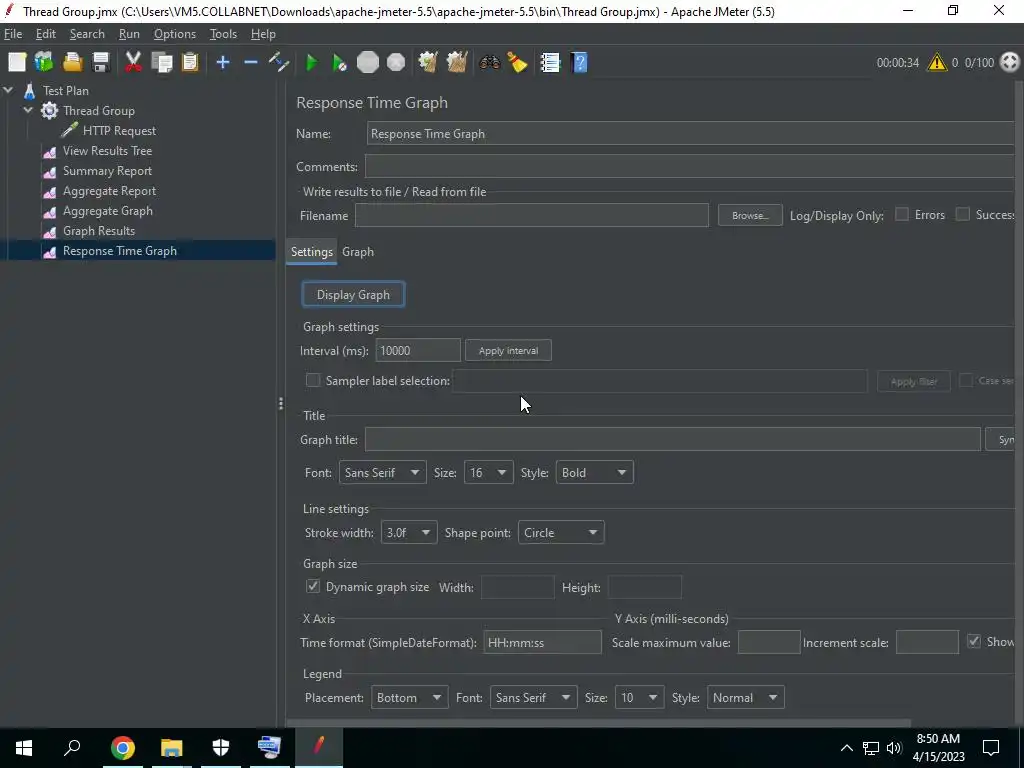
Task: Click the Save floppy disk icon
Action: pos(101,63)
